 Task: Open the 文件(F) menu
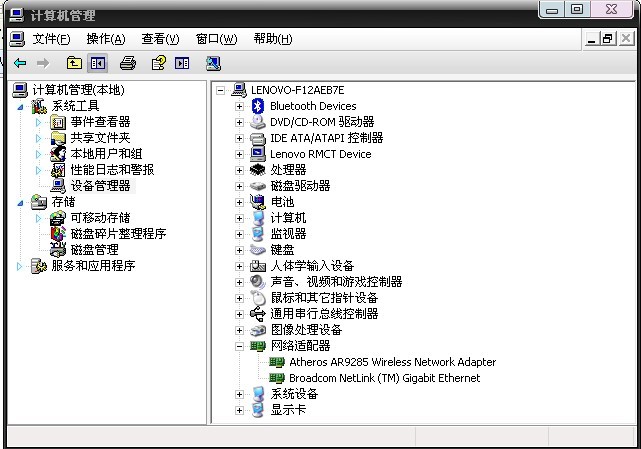click(51, 39)
